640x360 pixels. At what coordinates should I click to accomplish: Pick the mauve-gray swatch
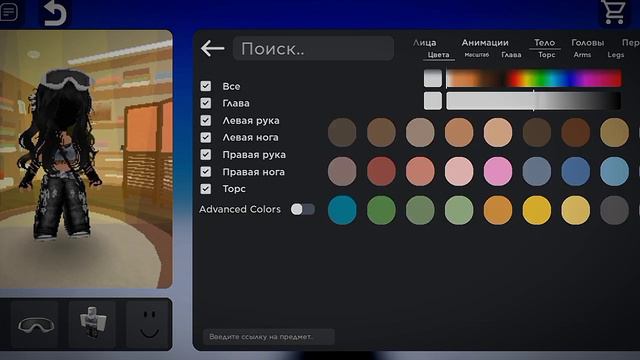coord(342,171)
